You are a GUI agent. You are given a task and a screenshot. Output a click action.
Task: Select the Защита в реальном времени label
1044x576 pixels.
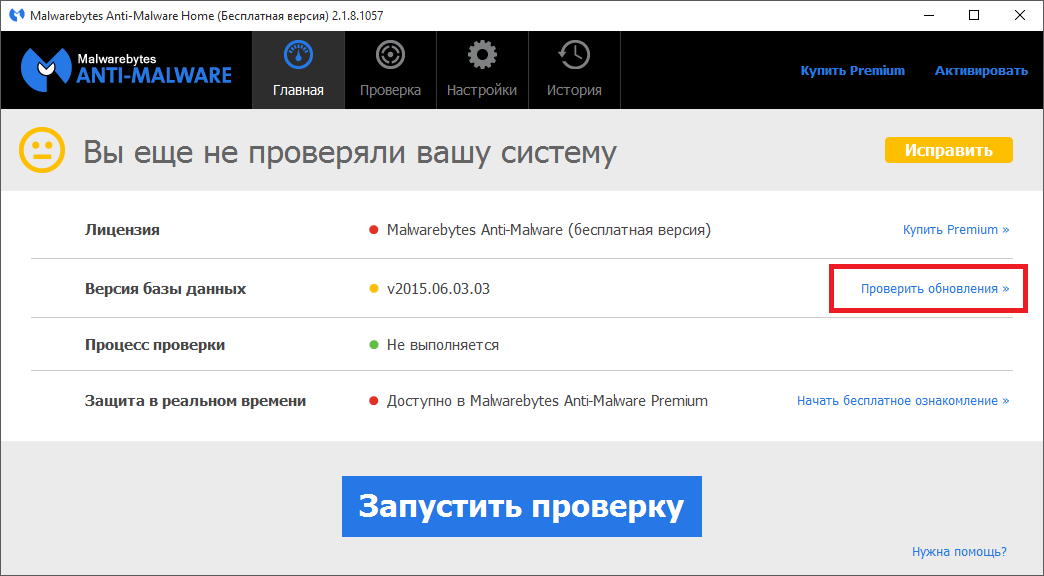pos(195,401)
